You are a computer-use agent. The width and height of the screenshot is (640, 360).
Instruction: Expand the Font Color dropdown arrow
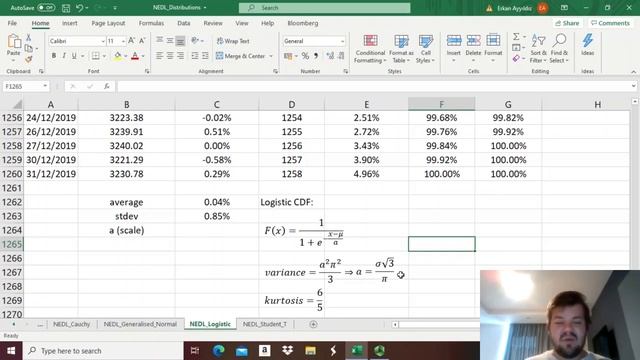click(x=143, y=56)
